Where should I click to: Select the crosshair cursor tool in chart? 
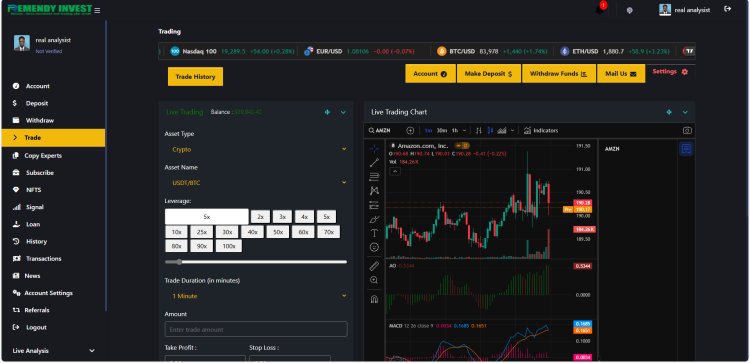point(374,149)
